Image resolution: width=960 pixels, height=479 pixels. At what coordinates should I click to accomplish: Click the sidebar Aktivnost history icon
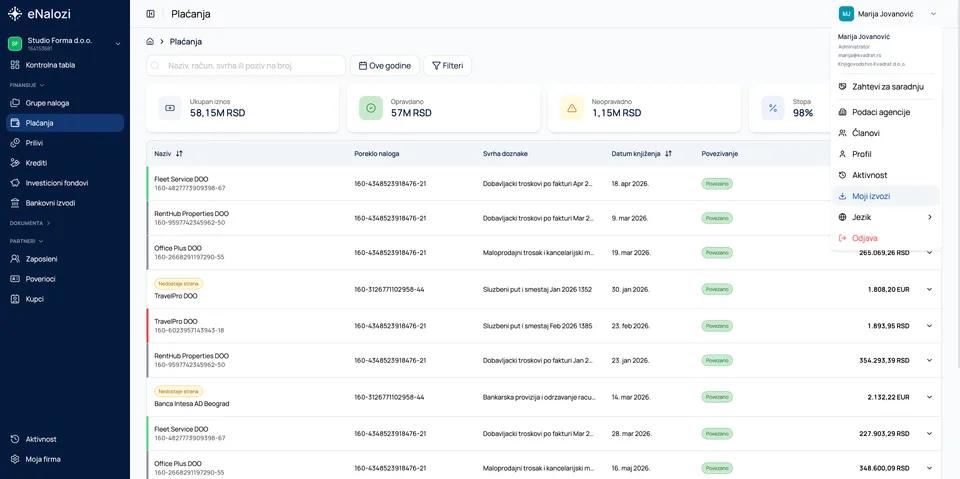point(15,439)
